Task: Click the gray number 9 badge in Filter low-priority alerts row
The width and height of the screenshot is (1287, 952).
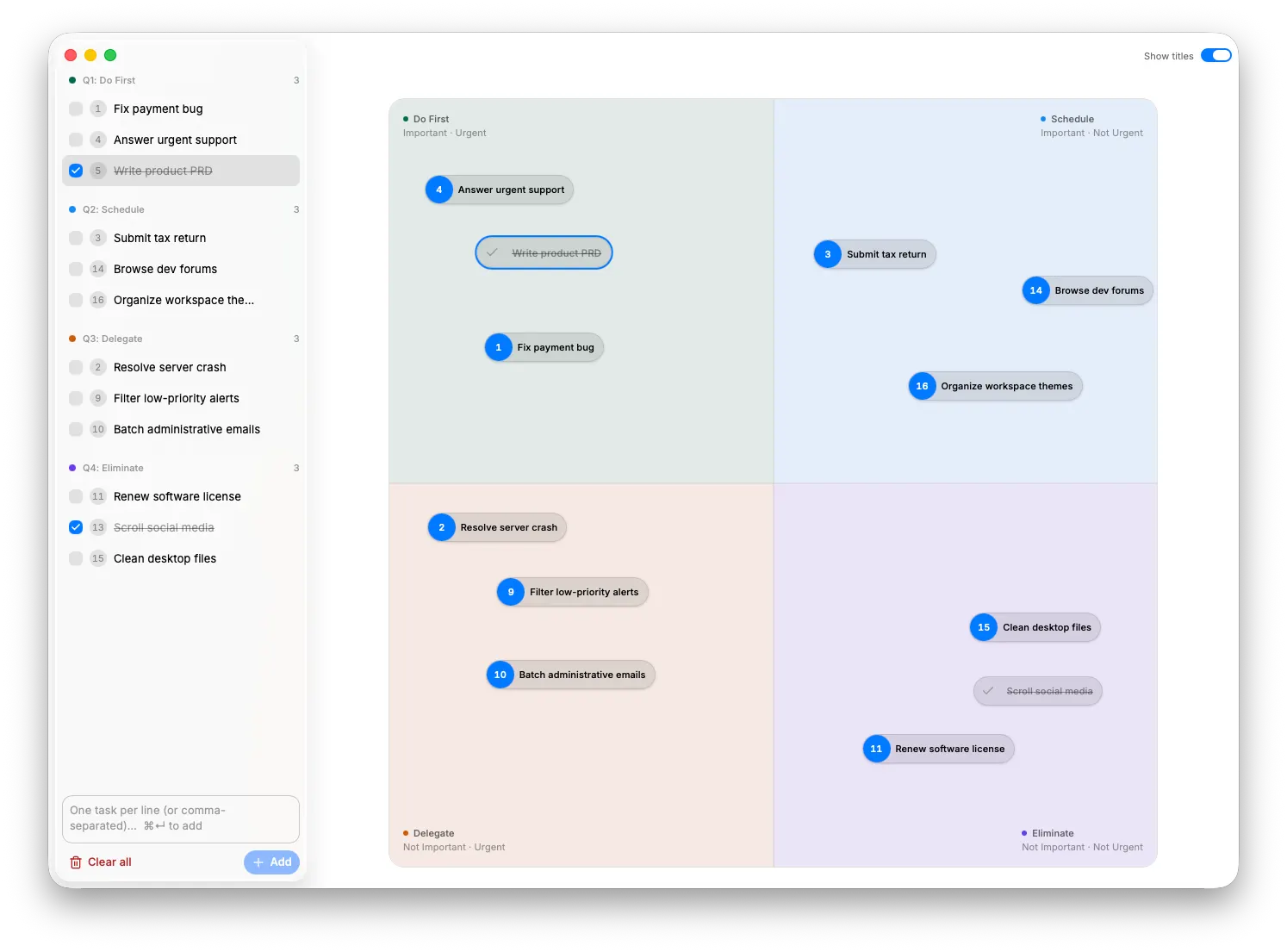Action: pos(98,398)
